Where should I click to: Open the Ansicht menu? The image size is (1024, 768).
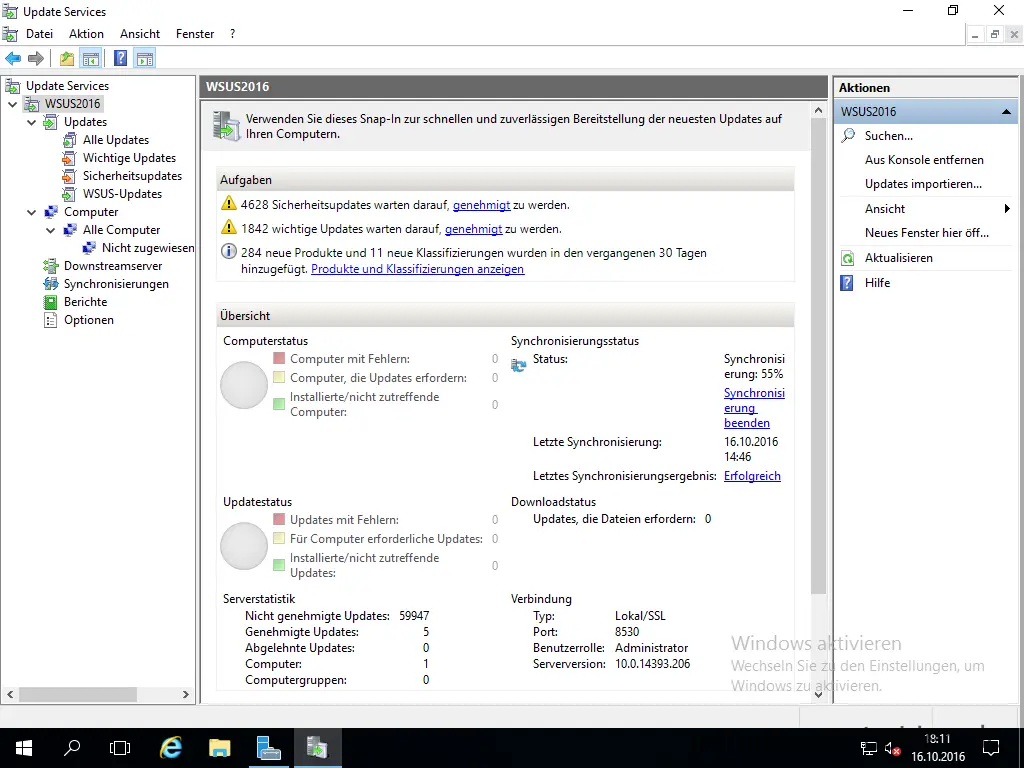pos(140,34)
